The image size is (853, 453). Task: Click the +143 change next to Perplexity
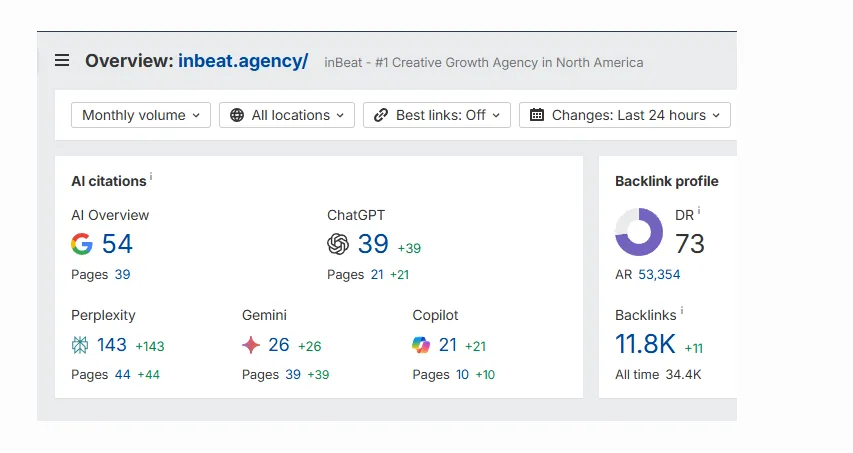point(150,346)
